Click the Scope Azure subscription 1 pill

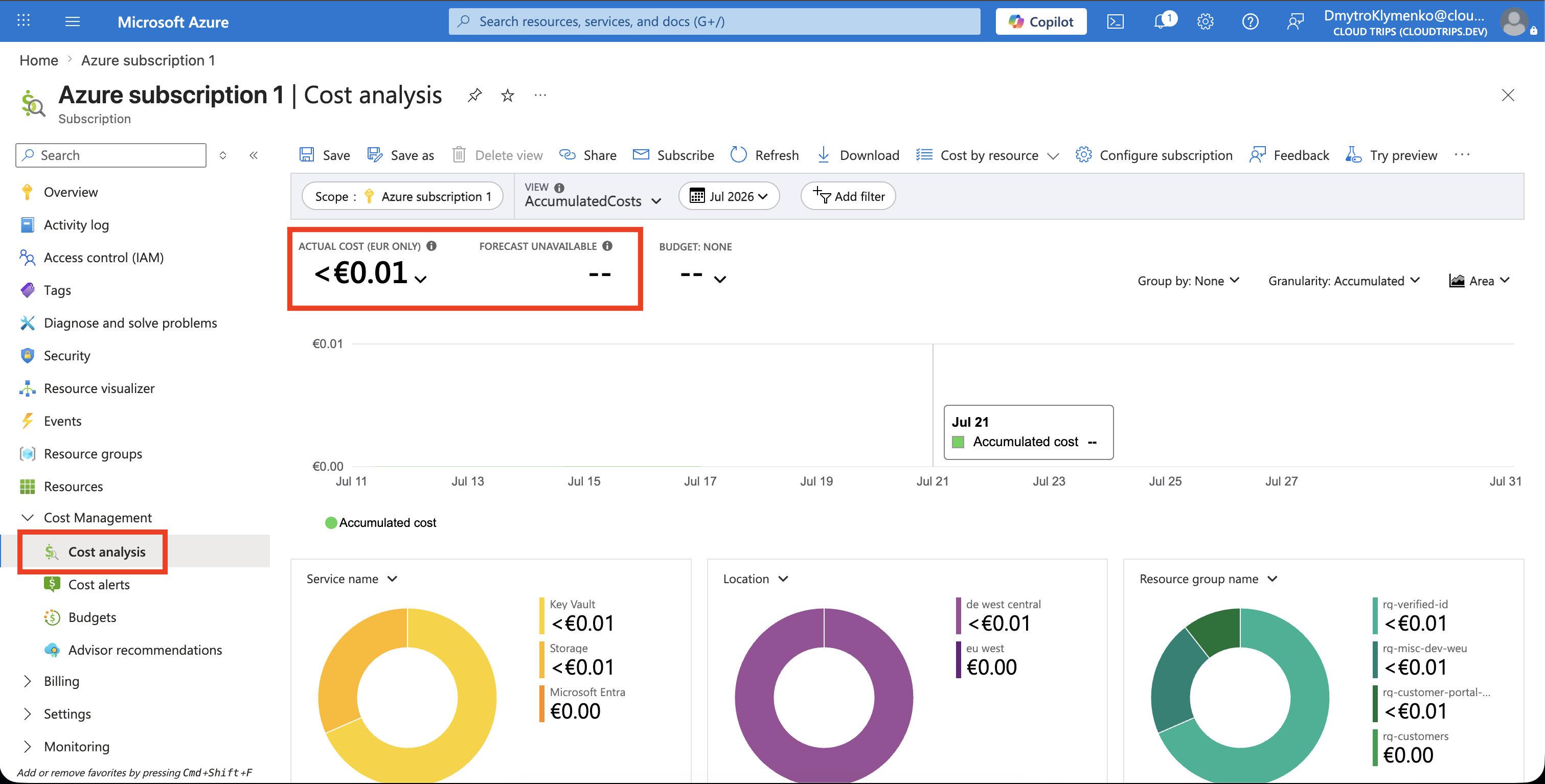(402, 197)
